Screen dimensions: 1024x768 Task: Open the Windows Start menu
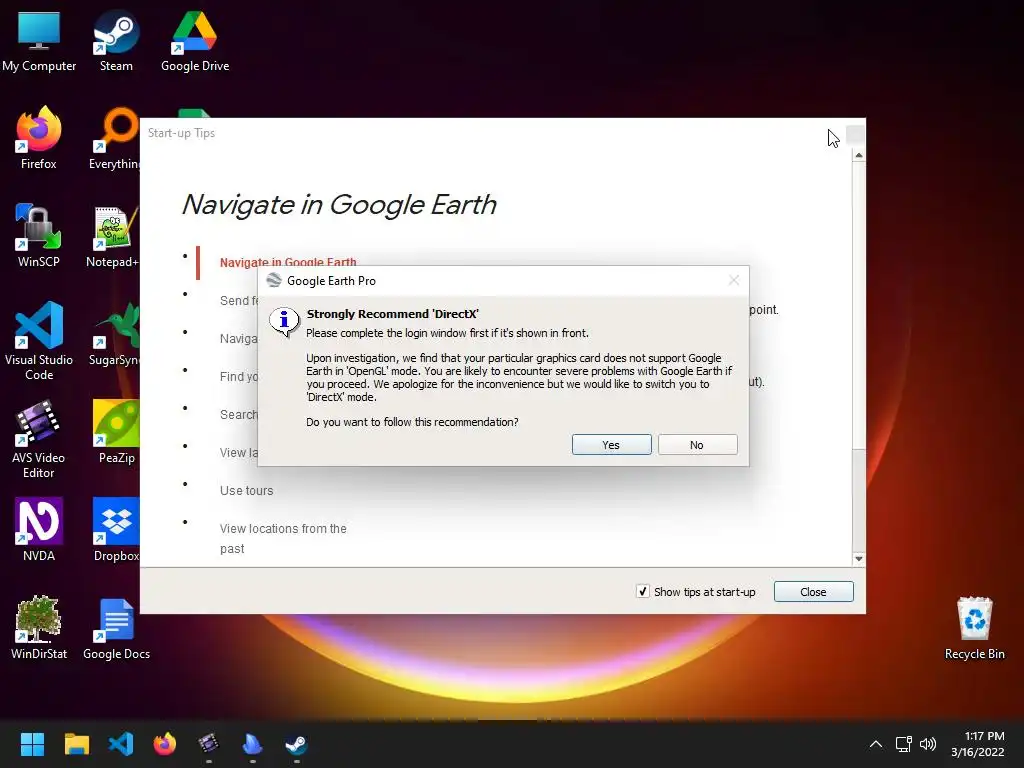point(32,744)
